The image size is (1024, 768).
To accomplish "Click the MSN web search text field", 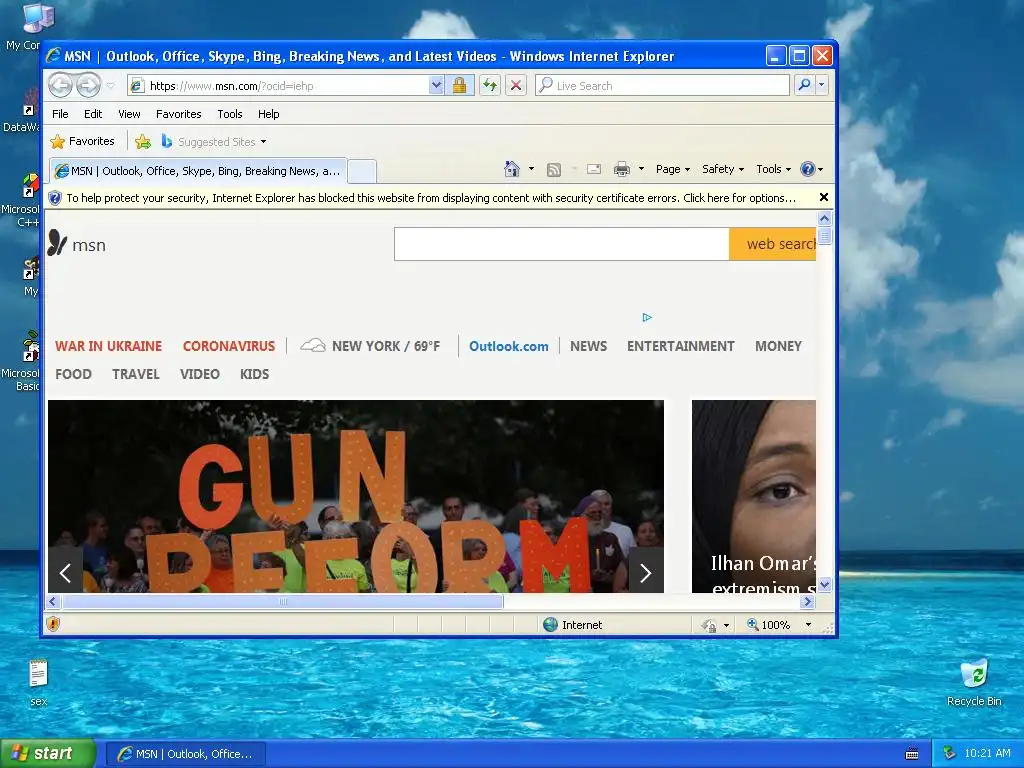I will point(562,244).
